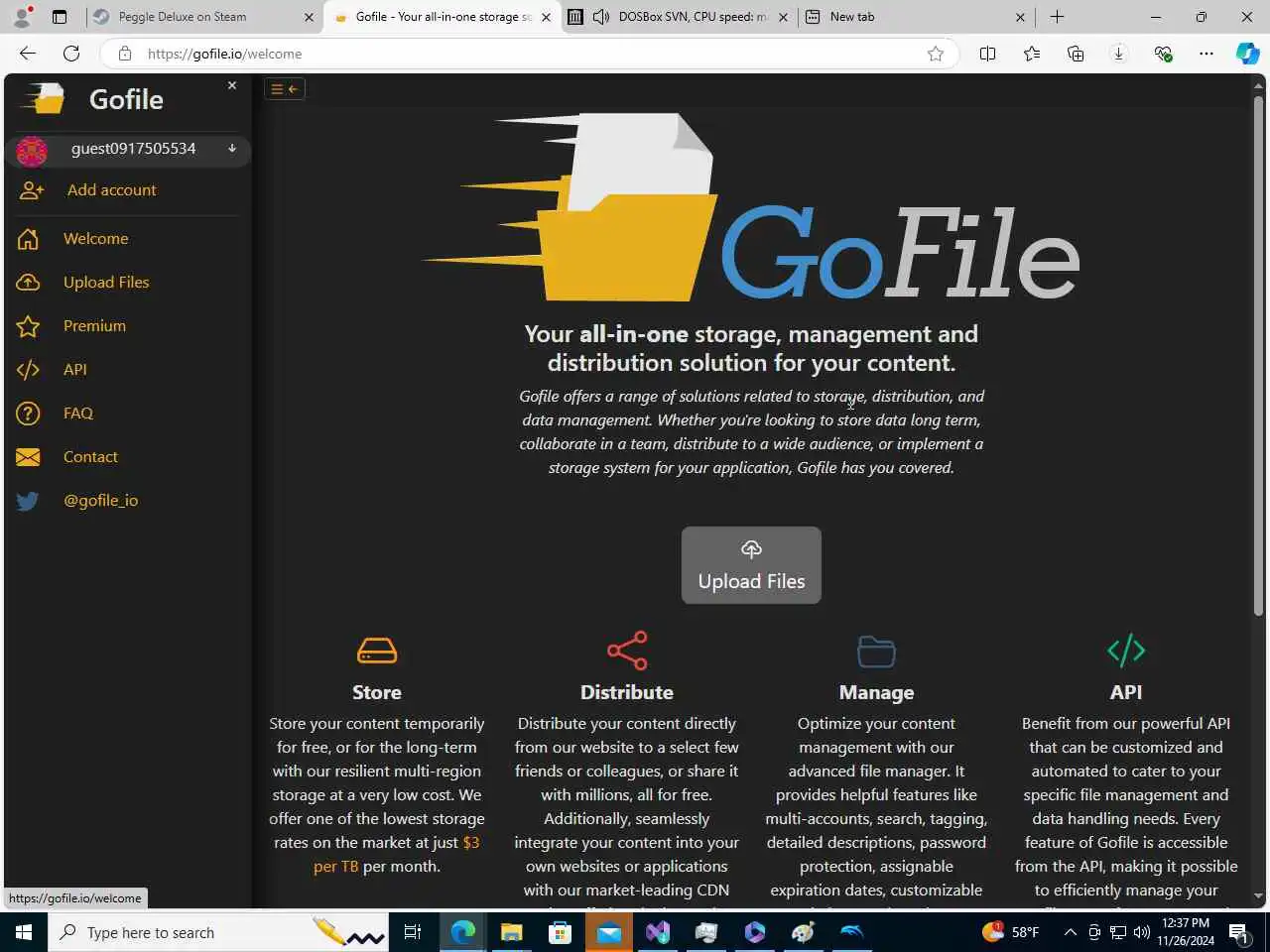Click the FAQ question mark icon
Image resolution: width=1270 pixels, height=952 pixels.
tap(28, 414)
